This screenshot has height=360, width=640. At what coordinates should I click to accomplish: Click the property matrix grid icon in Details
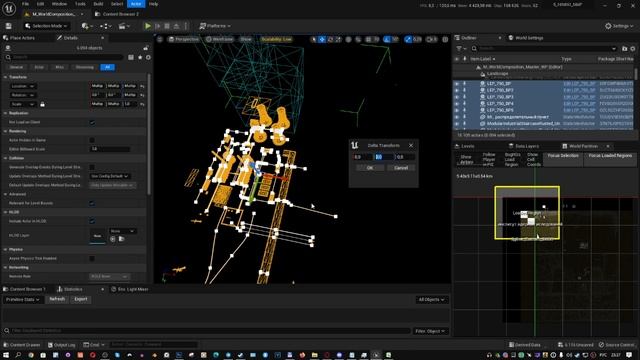pyautogui.click(x=131, y=58)
